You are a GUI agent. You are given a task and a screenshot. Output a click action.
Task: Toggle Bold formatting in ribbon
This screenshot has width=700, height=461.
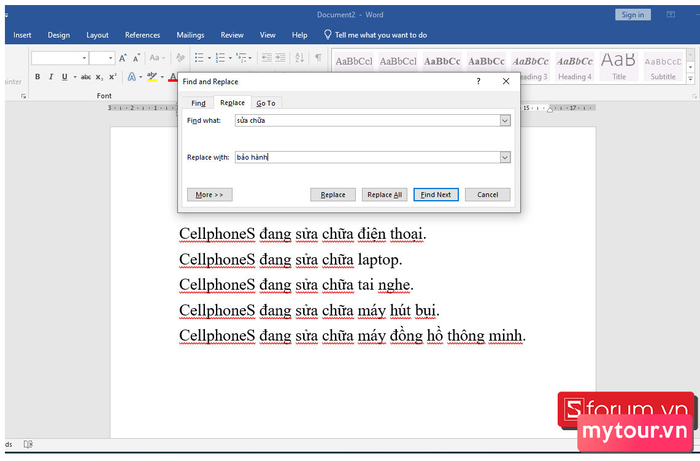click(38, 77)
